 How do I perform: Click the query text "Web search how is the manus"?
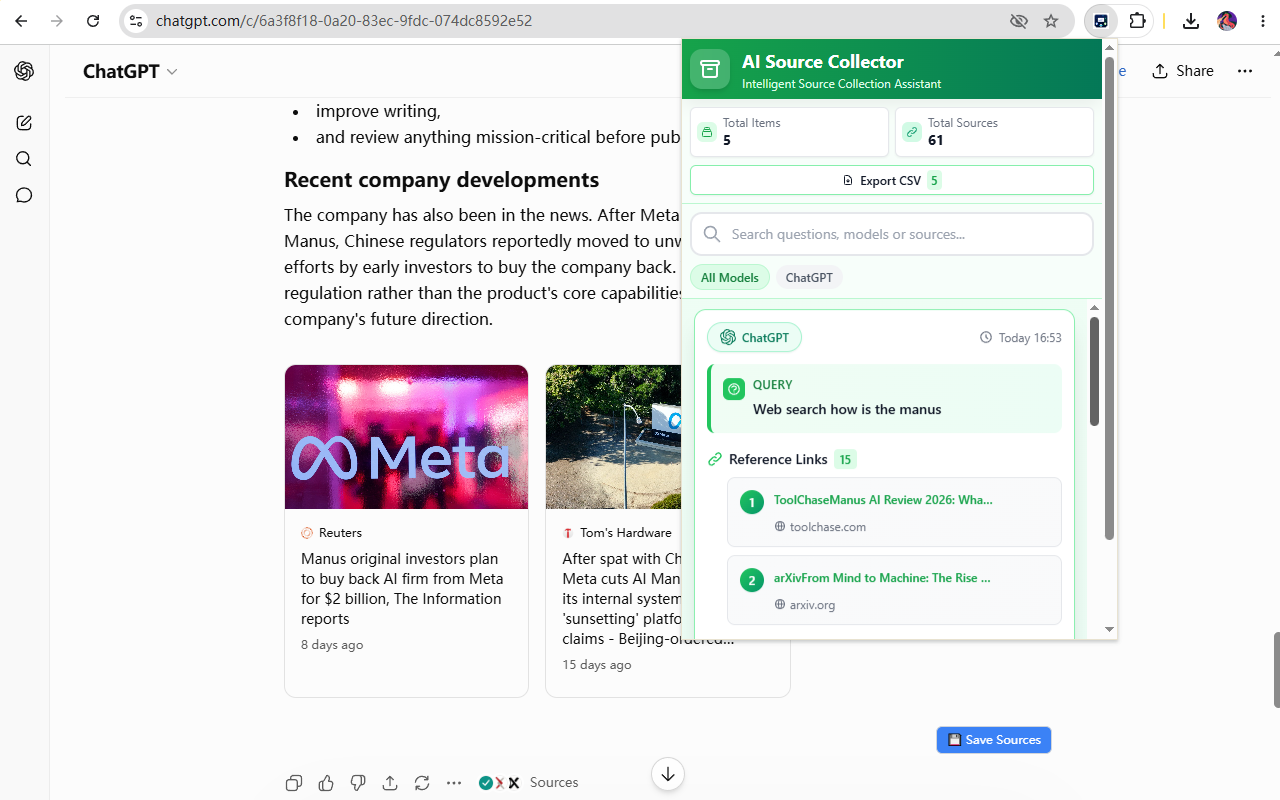point(847,409)
